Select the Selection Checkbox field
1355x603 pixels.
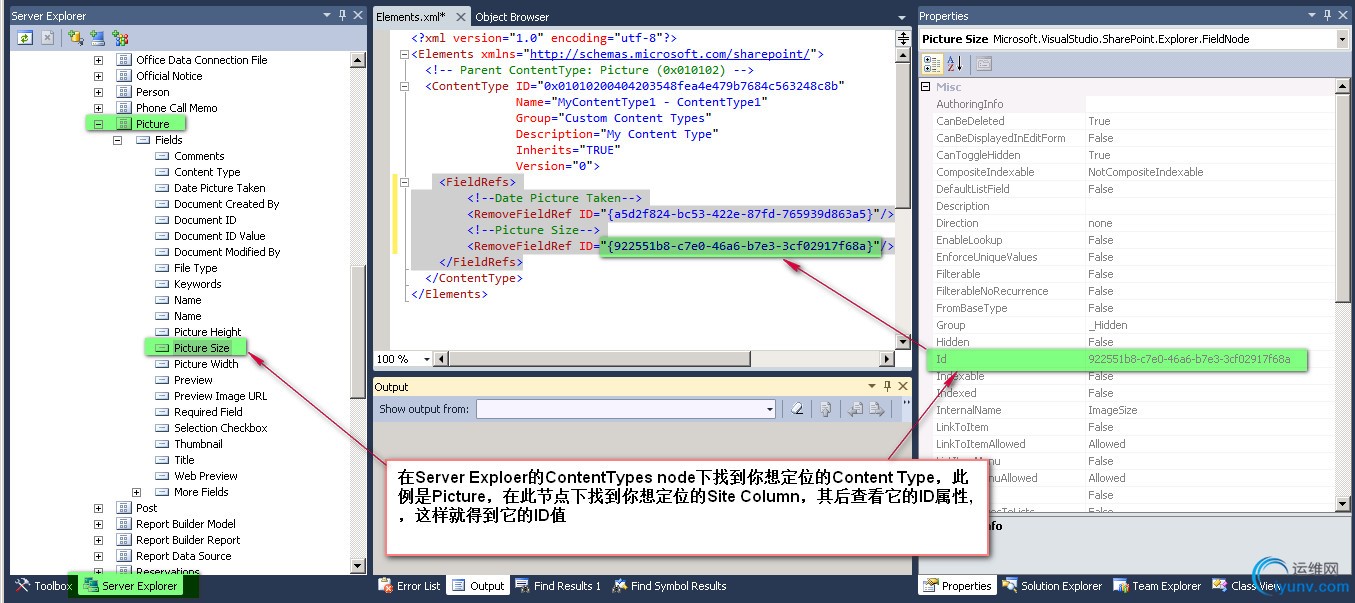tap(221, 428)
